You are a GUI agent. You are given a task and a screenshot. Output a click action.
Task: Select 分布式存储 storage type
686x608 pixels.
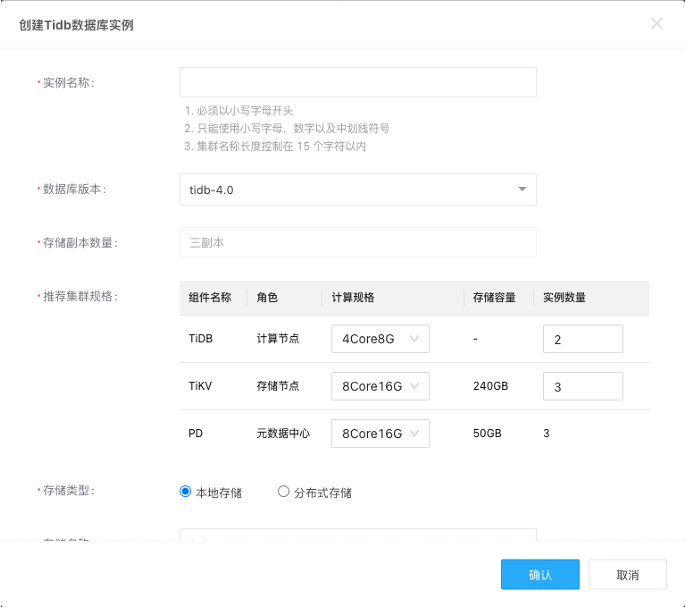(x=284, y=491)
